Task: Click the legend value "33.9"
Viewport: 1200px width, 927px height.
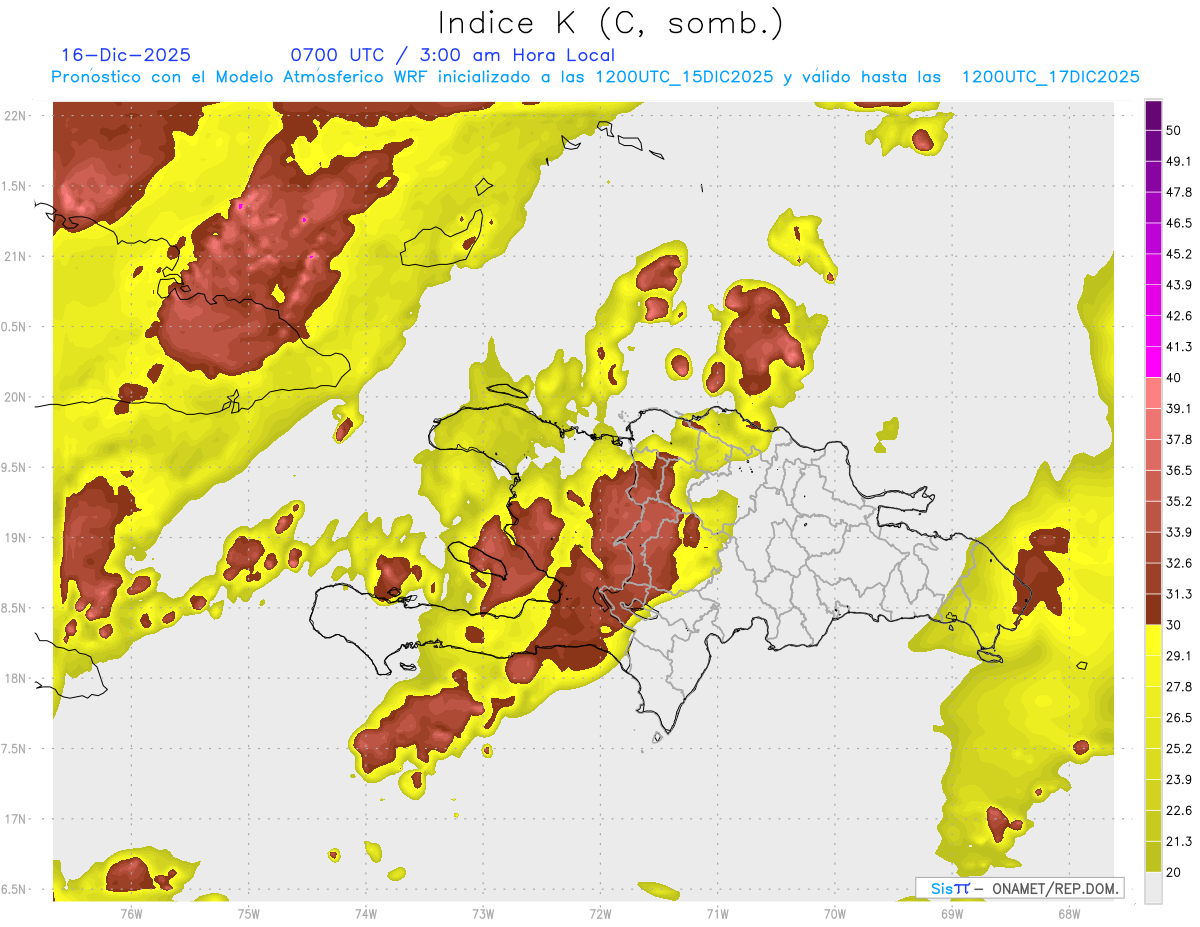Action: point(1179,532)
